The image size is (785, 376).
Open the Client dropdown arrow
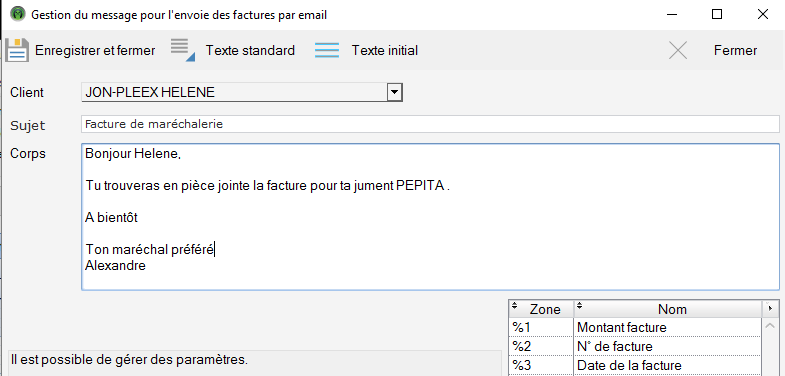click(x=395, y=93)
